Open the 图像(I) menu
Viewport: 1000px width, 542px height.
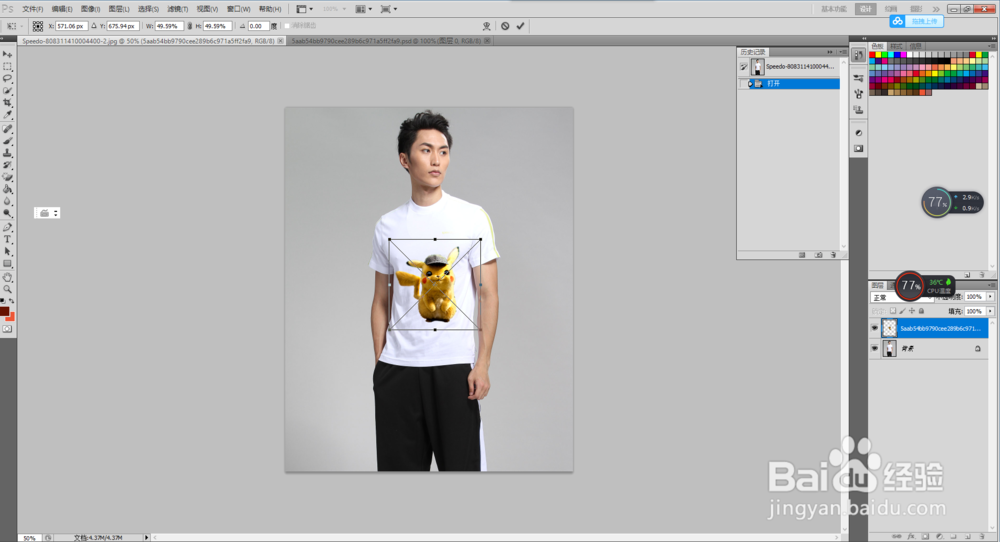point(91,9)
